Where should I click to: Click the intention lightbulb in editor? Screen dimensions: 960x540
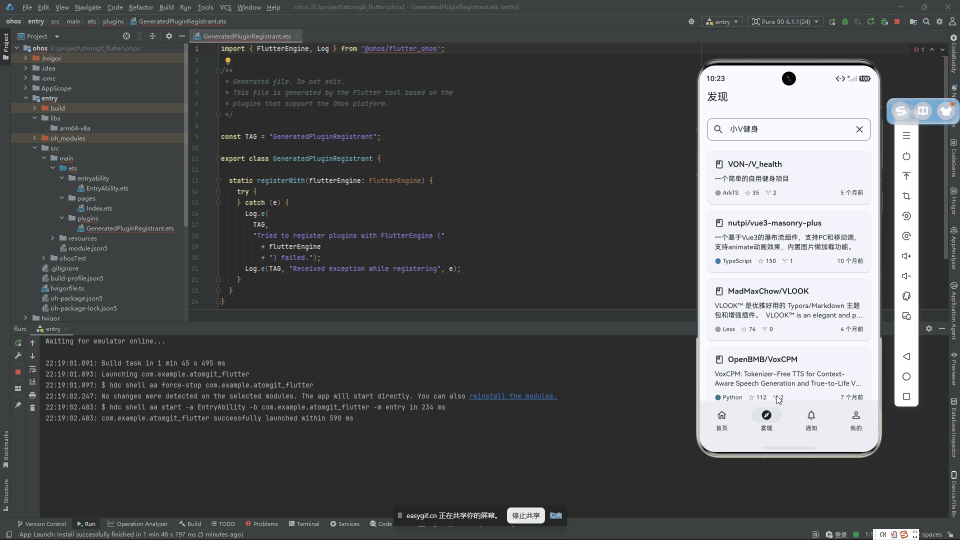click(x=228, y=61)
